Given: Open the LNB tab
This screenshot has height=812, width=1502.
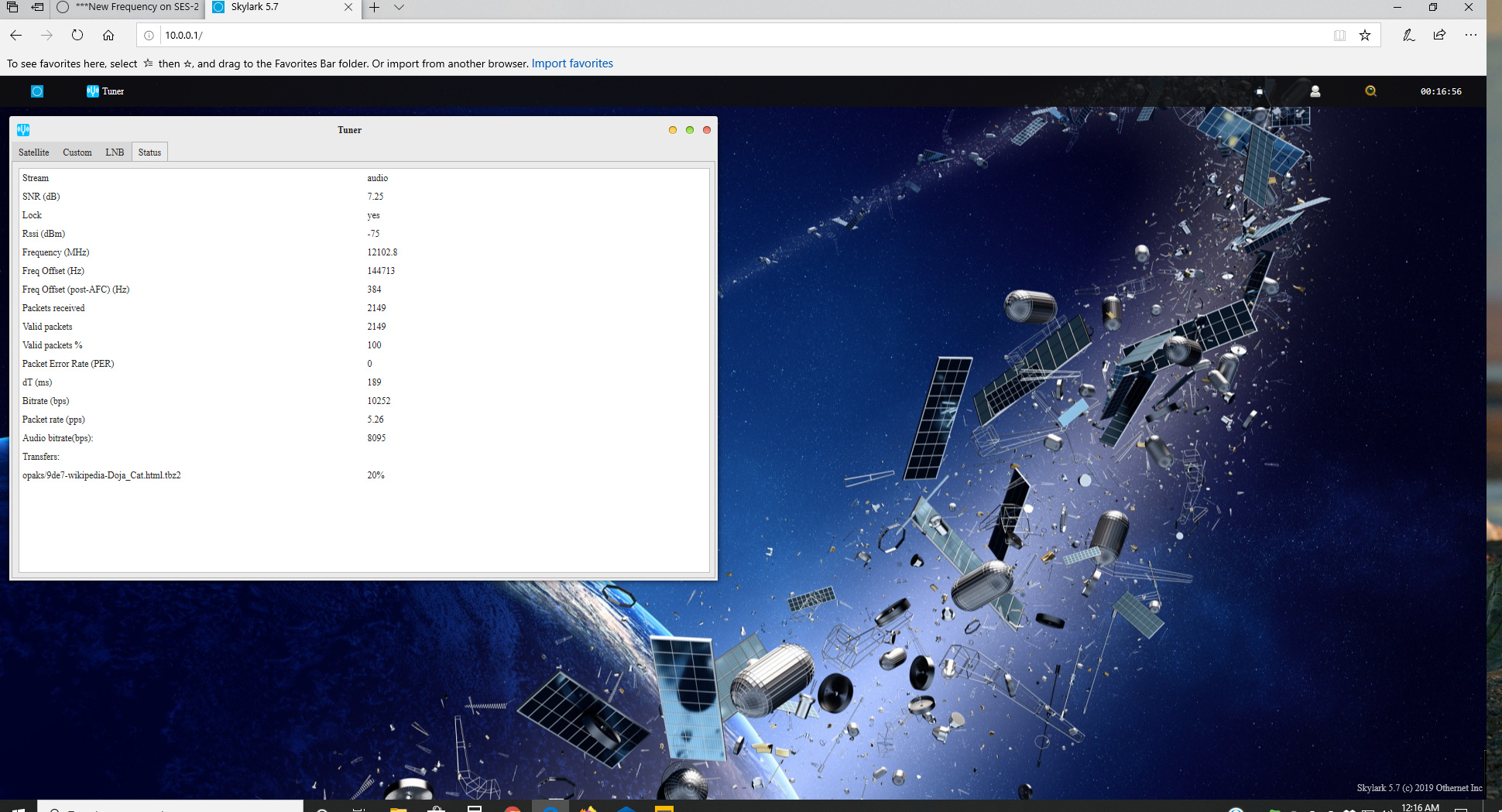Looking at the screenshot, I should (x=115, y=152).
